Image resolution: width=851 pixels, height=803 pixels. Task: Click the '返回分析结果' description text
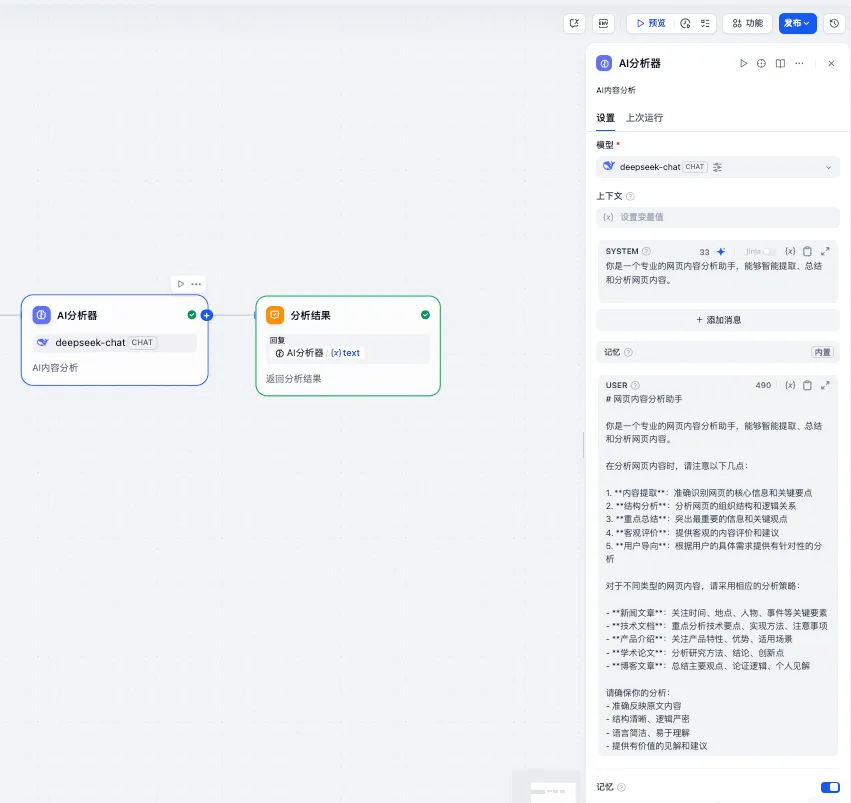point(294,379)
